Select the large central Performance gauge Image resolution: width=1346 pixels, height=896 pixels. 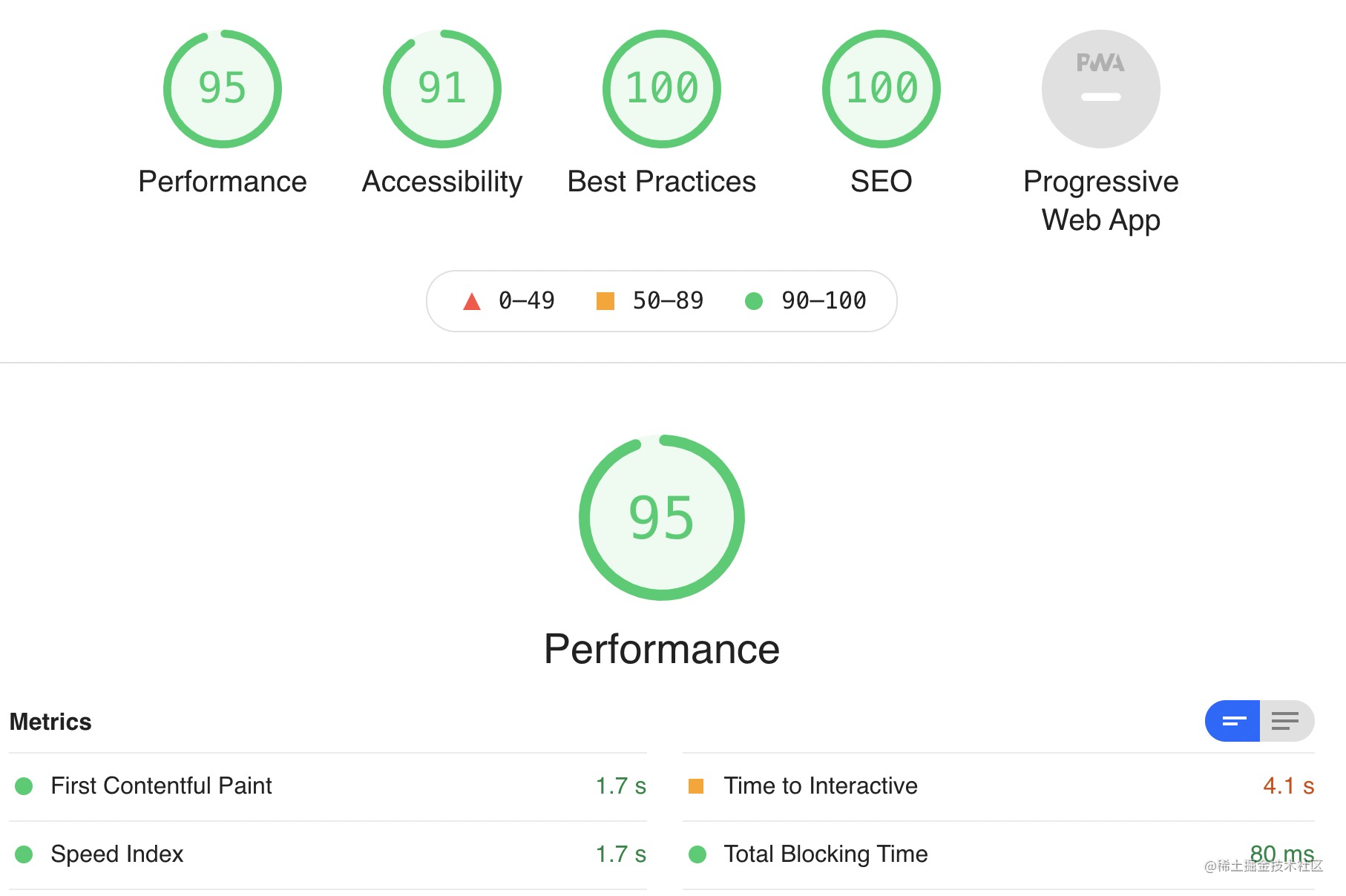click(x=662, y=518)
